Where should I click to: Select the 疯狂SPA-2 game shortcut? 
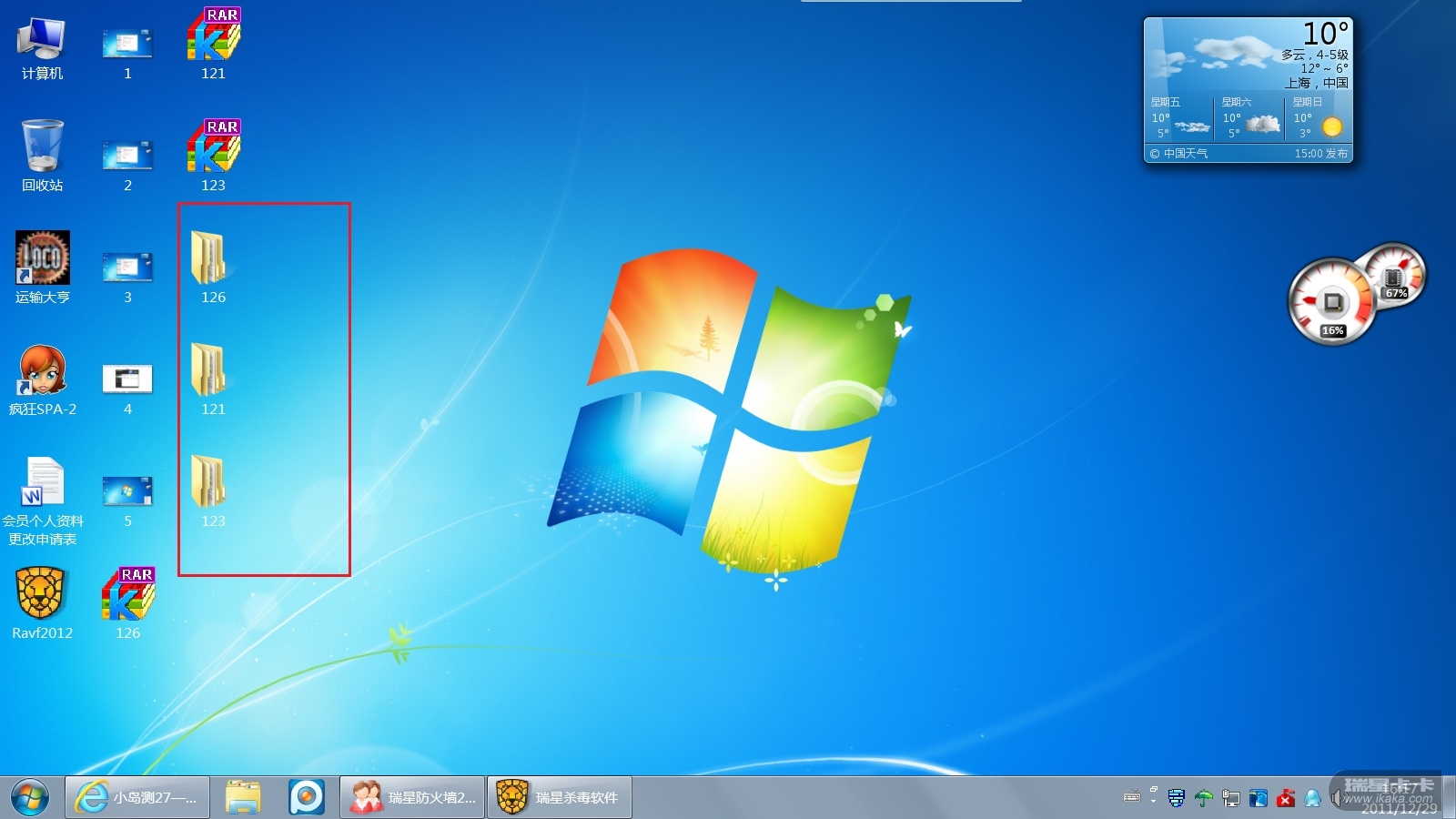coord(42,380)
